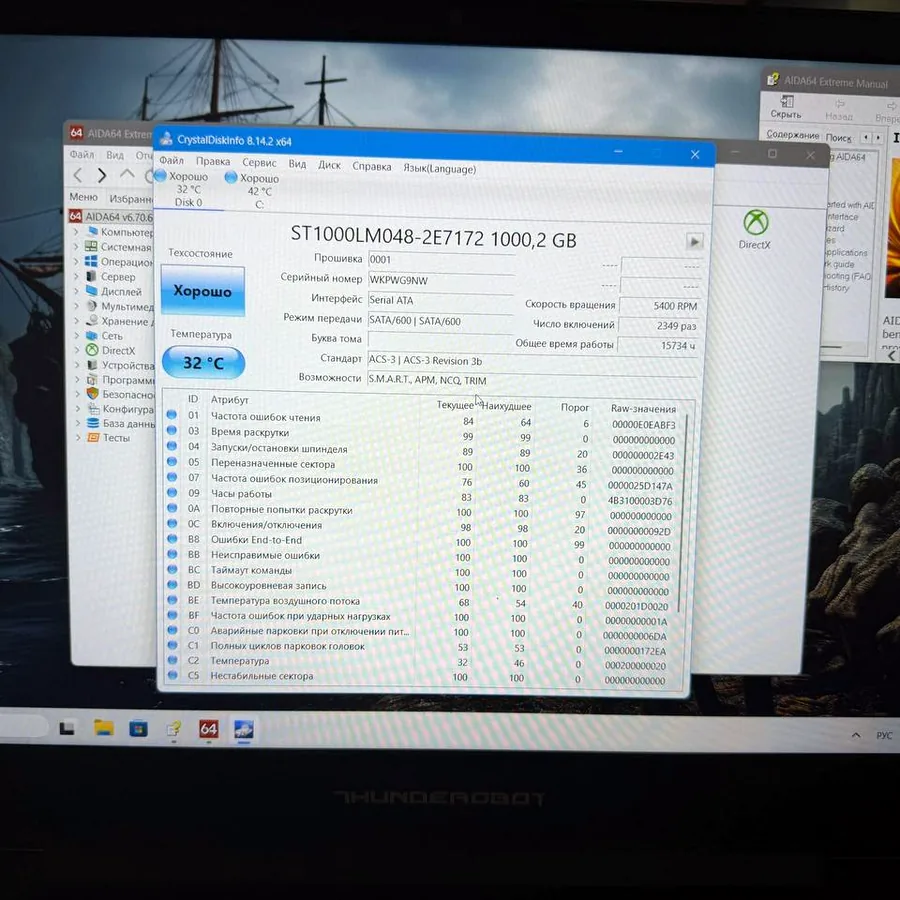Open the Вид menu in CrystalDiskInfo
The width and height of the screenshot is (900, 900).
(297, 164)
